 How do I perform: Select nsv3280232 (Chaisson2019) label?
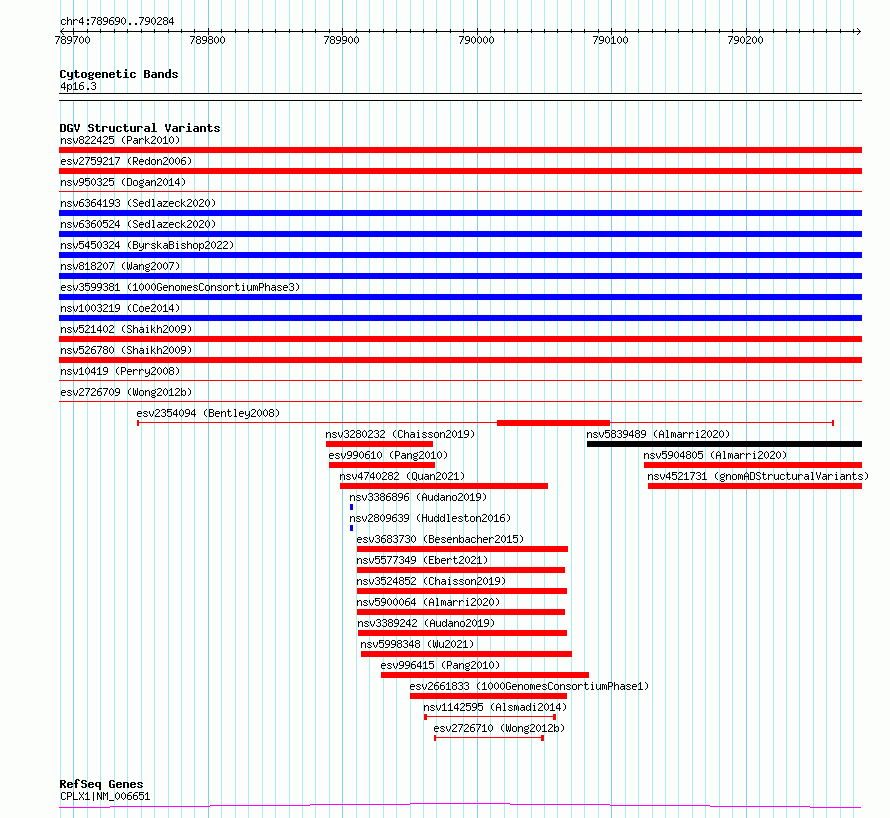point(400,434)
